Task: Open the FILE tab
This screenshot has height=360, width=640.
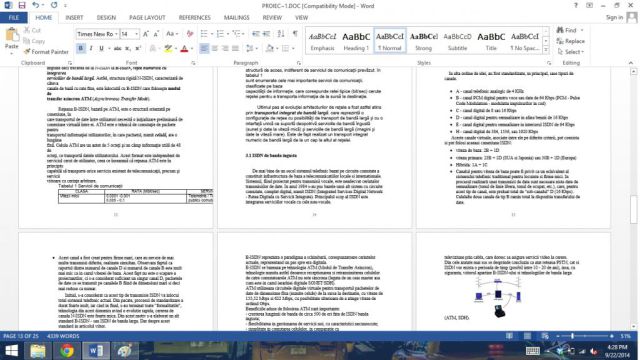Action: pos(14,18)
